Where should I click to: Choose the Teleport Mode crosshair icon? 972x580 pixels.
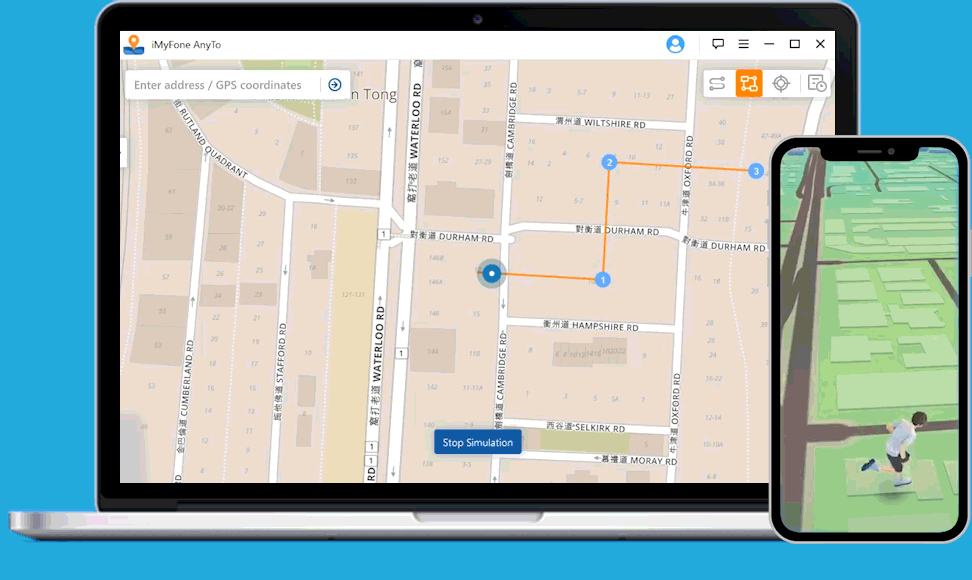781,83
